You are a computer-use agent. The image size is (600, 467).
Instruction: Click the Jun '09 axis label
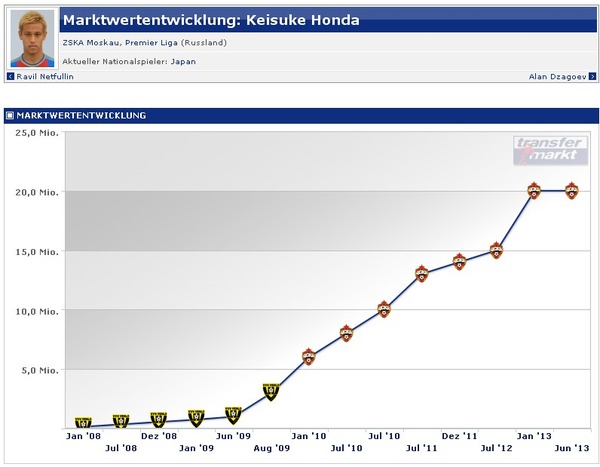pyautogui.click(x=233, y=436)
